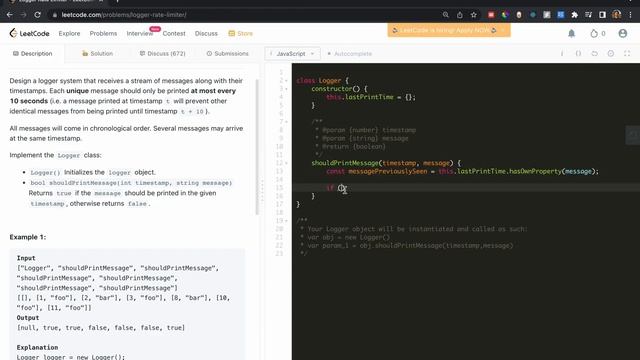The width and height of the screenshot is (640, 360).
Task: Click the this.lastPrintTime = {} line
Action: point(371,97)
